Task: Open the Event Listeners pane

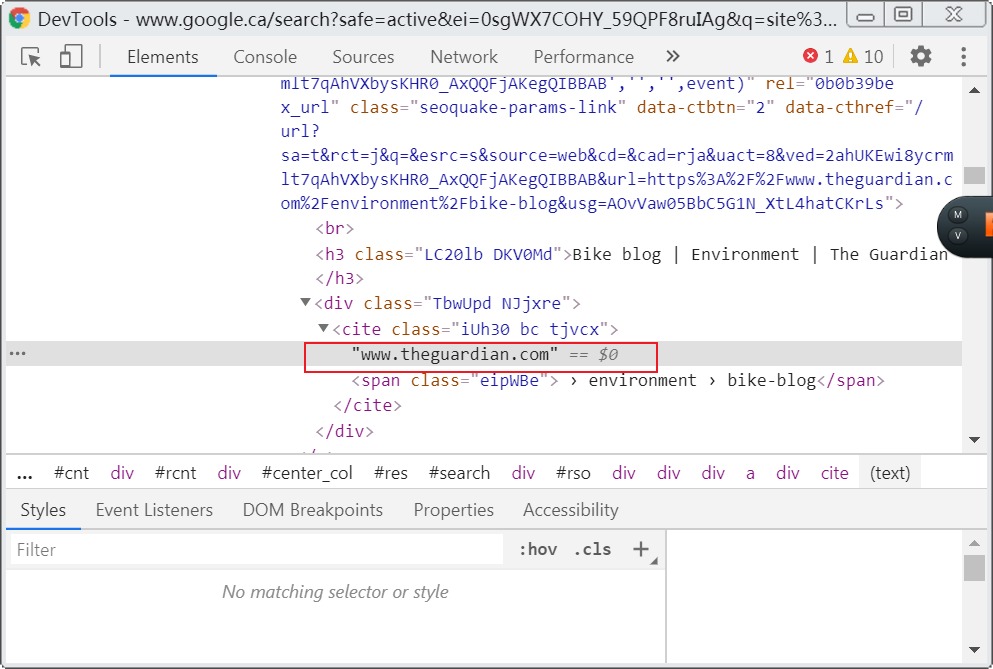Action: coord(154,510)
